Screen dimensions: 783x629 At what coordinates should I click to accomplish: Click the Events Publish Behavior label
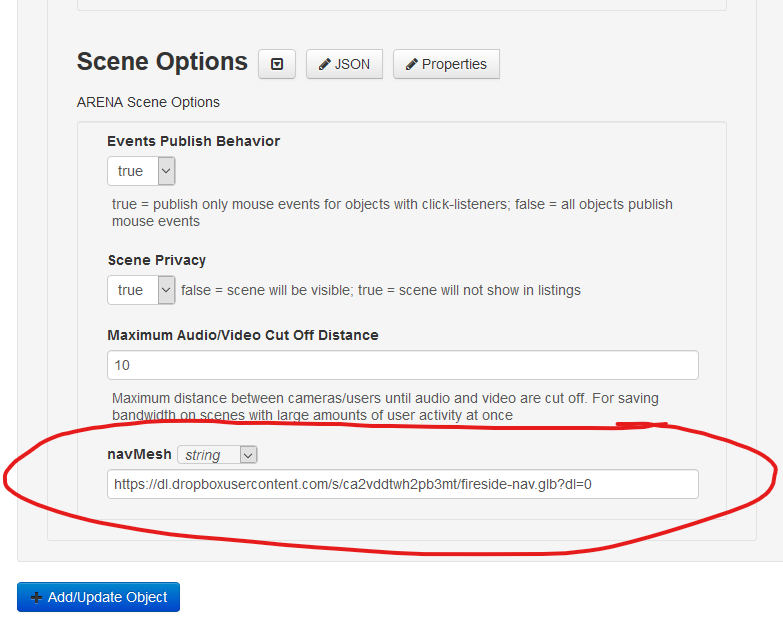click(193, 141)
